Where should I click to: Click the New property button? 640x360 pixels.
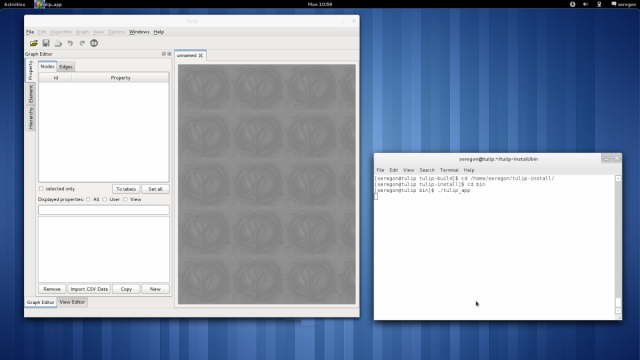[155, 289]
